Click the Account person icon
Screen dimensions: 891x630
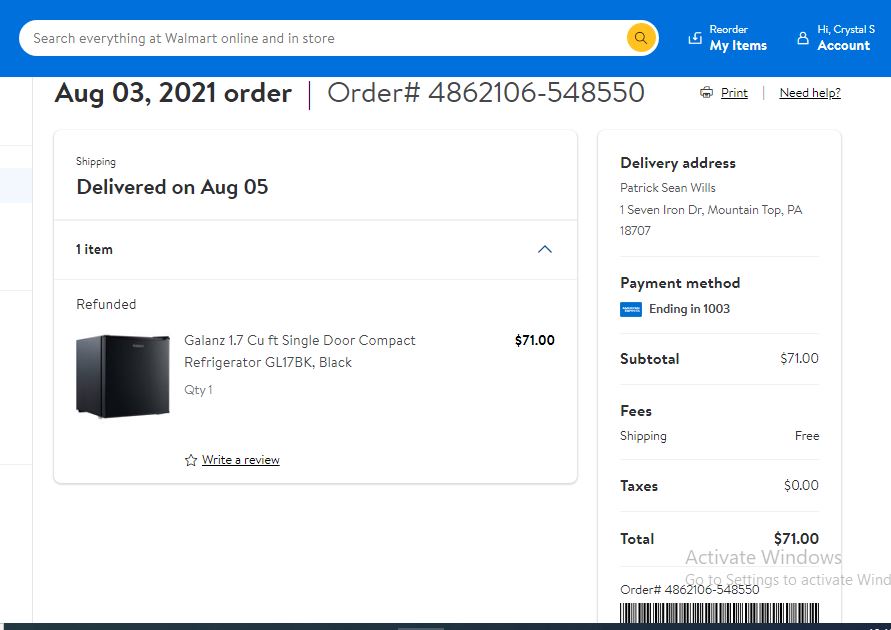pyautogui.click(x=802, y=38)
